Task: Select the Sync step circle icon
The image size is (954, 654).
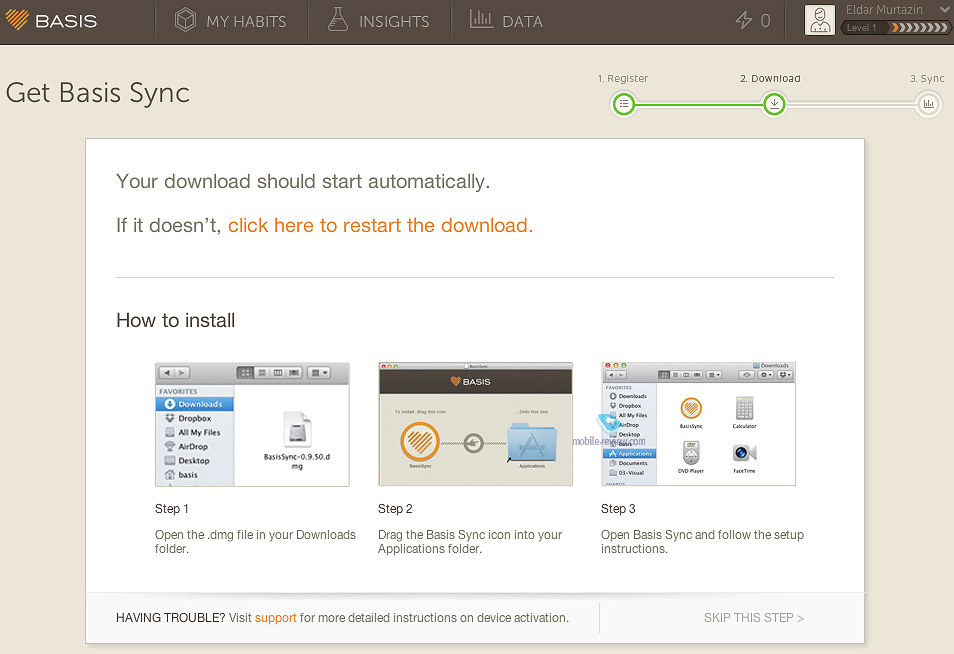Action: coord(928,104)
